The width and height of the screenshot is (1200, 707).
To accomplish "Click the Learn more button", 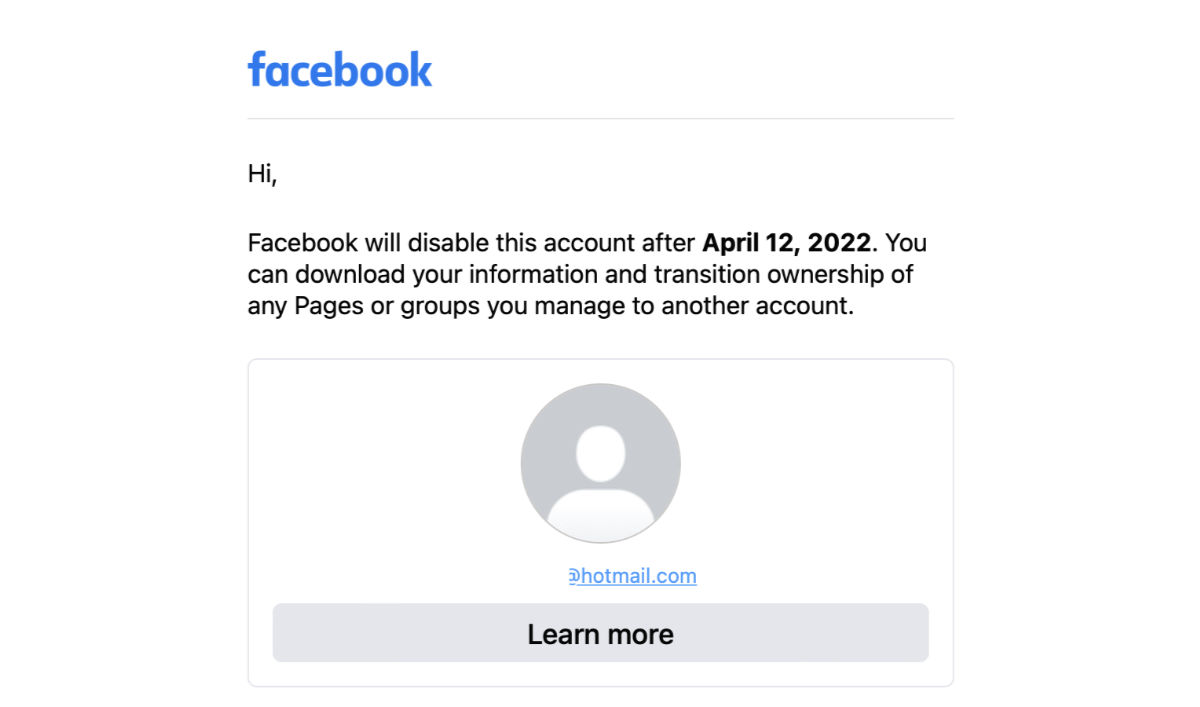I will tap(600, 633).
